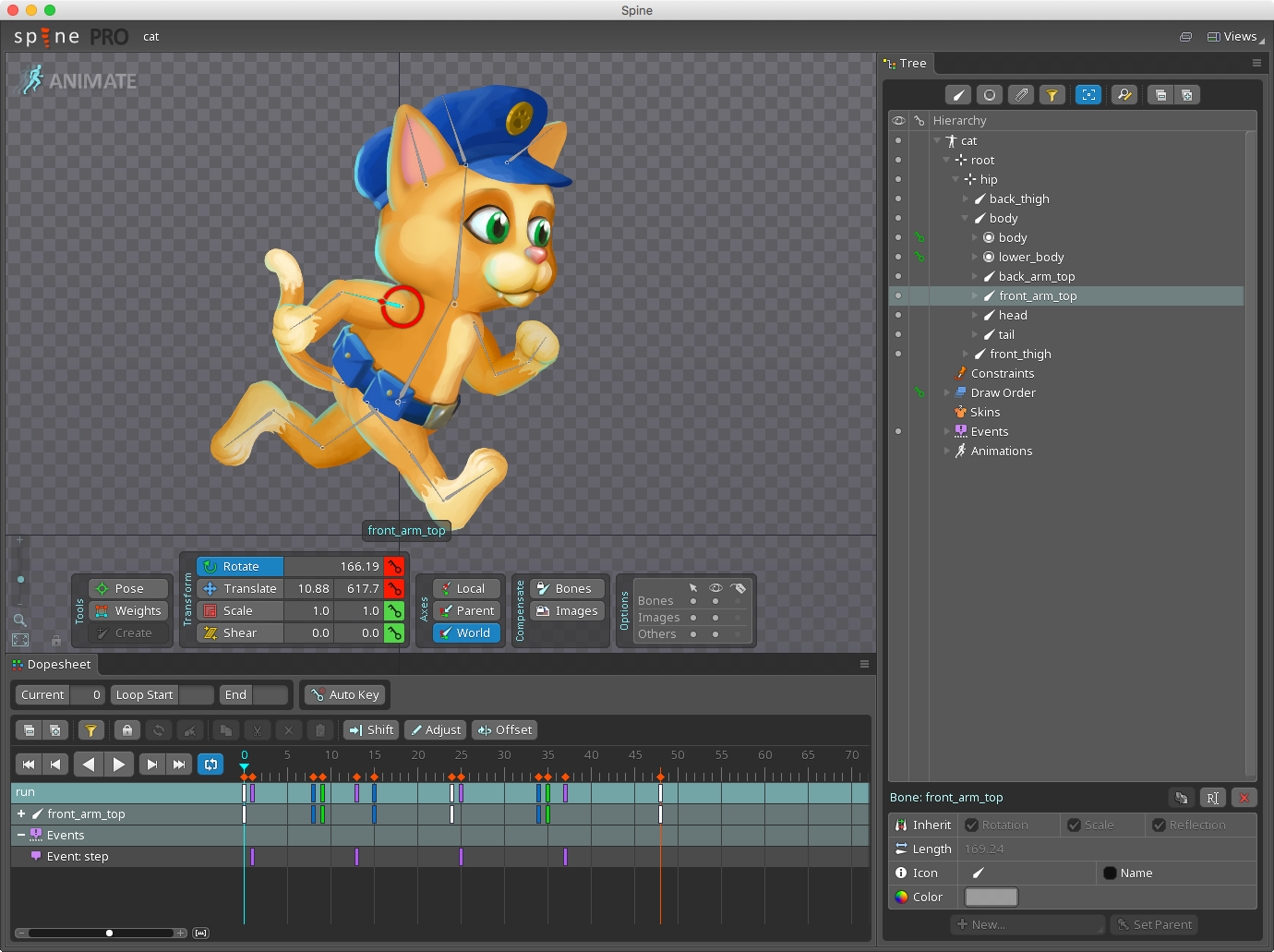This screenshot has height=952, width=1274.
Task: Activate the search magnifier icon in the Tree panel
Action: (1124, 94)
